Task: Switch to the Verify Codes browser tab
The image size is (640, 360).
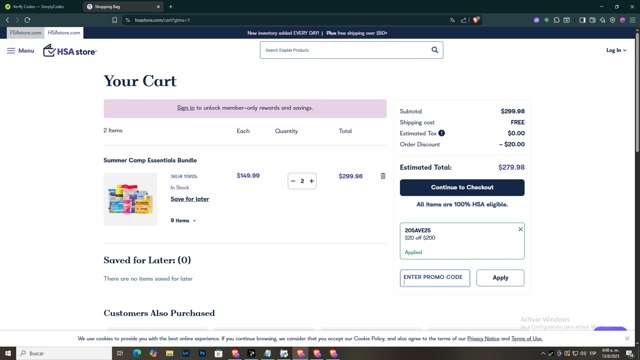Action: click(40, 7)
